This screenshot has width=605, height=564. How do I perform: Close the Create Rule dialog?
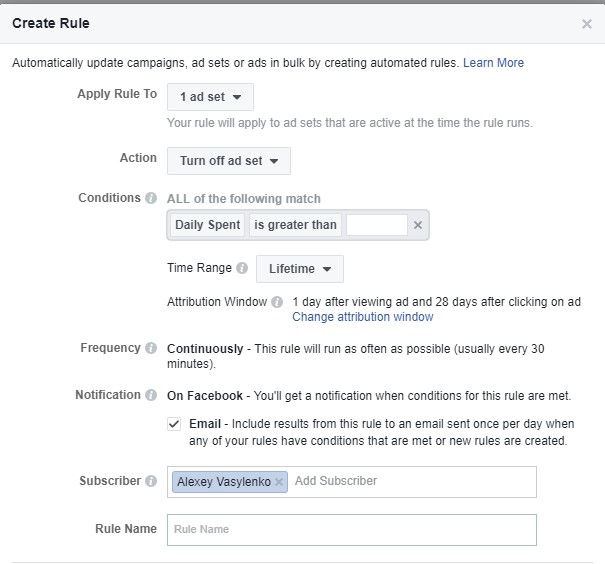pyautogui.click(x=586, y=24)
